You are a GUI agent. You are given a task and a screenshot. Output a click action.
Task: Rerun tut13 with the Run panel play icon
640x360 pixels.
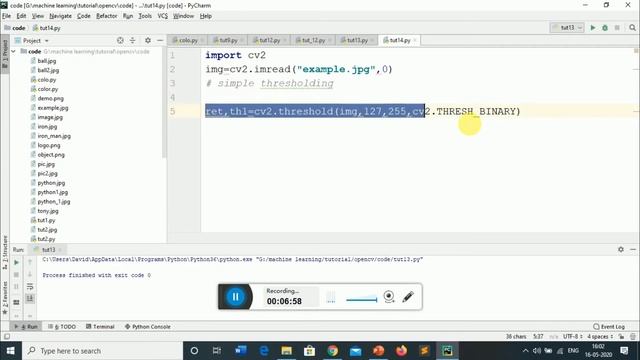[16, 262]
